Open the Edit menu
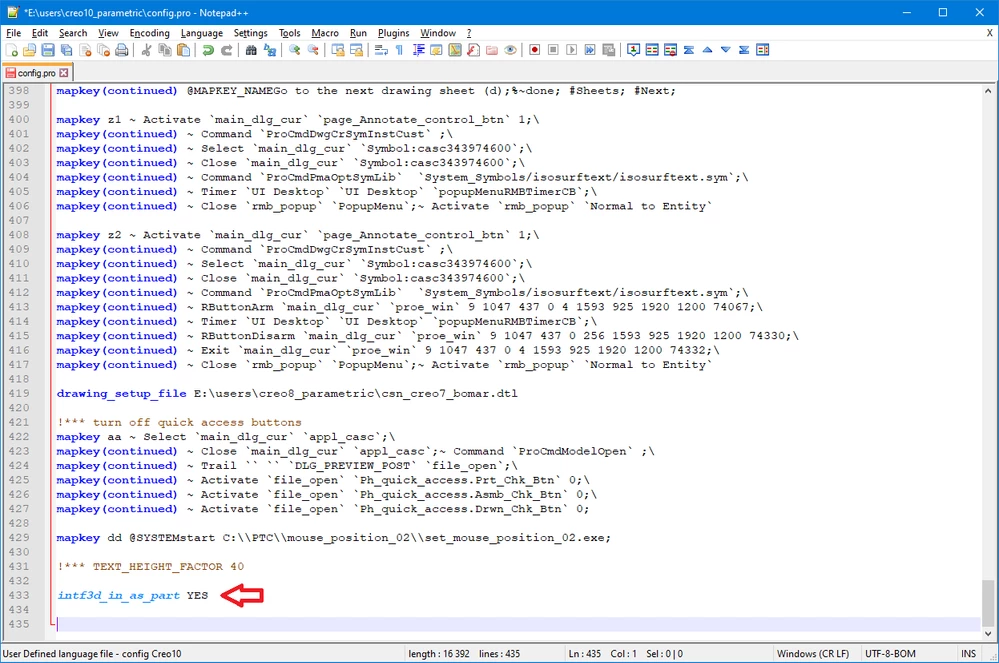 40,33
